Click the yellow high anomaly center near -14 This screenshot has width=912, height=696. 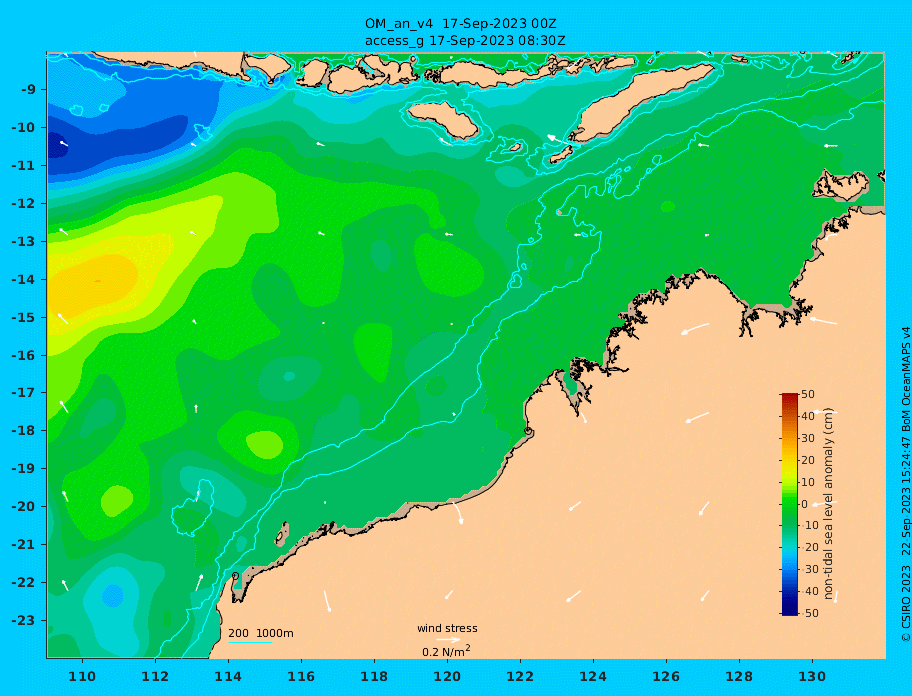click(x=93, y=282)
